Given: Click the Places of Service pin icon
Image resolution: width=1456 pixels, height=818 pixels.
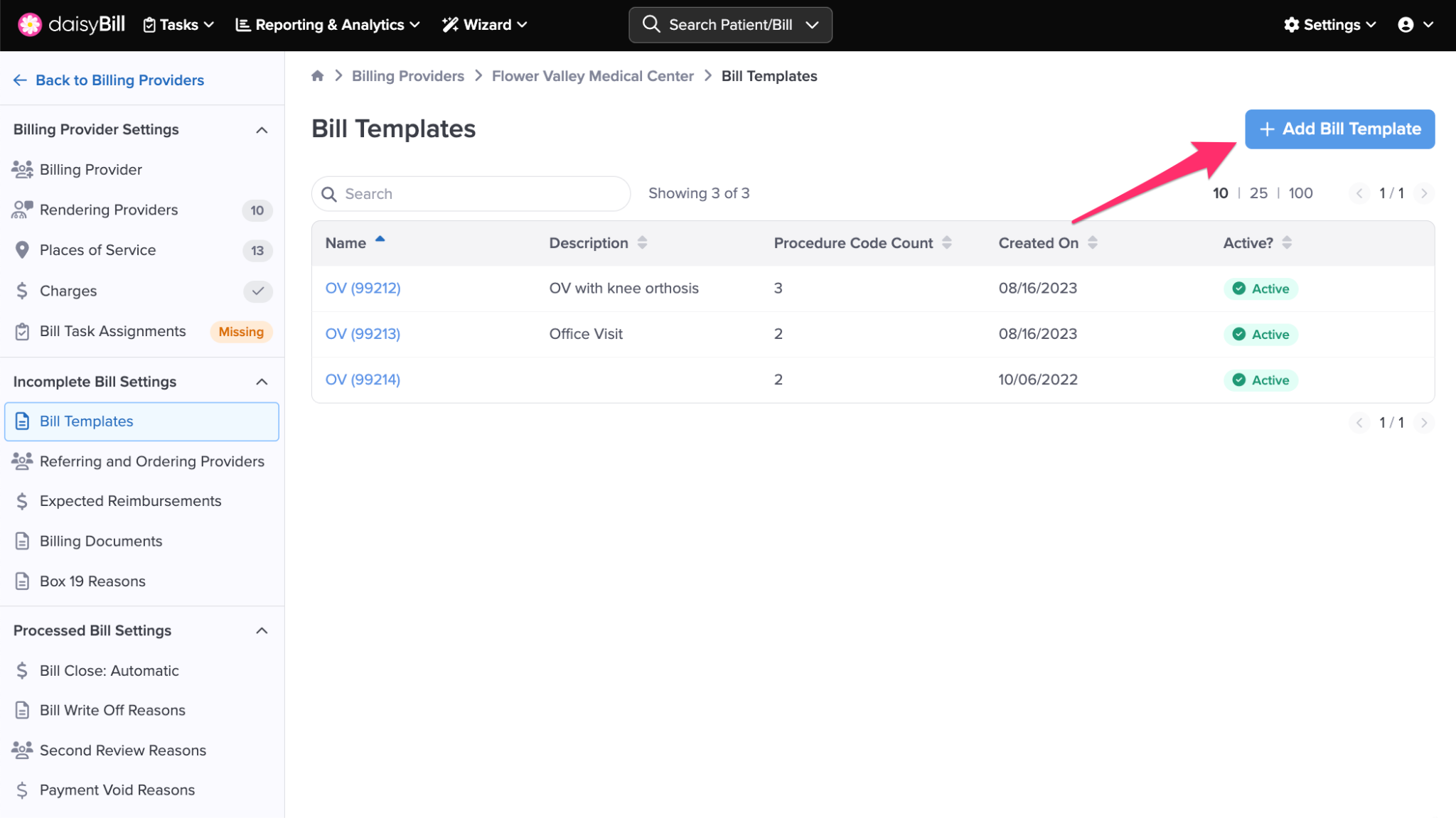Looking at the screenshot, I should (22, 250).
